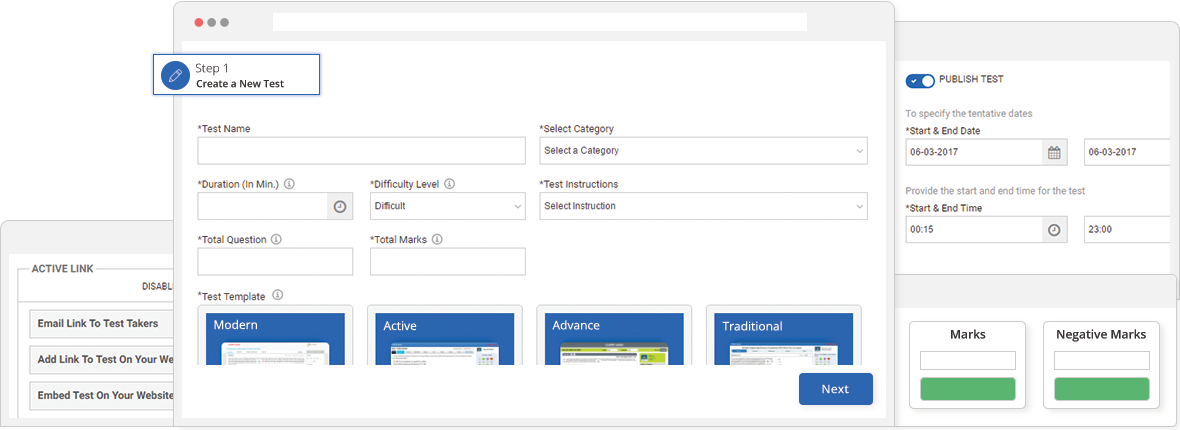Image resolution: width=1180 pixels, height=430 pixels.
Task: Click the Start Time field 00:15
Action: pyautogui.click(x=974, y=230)
